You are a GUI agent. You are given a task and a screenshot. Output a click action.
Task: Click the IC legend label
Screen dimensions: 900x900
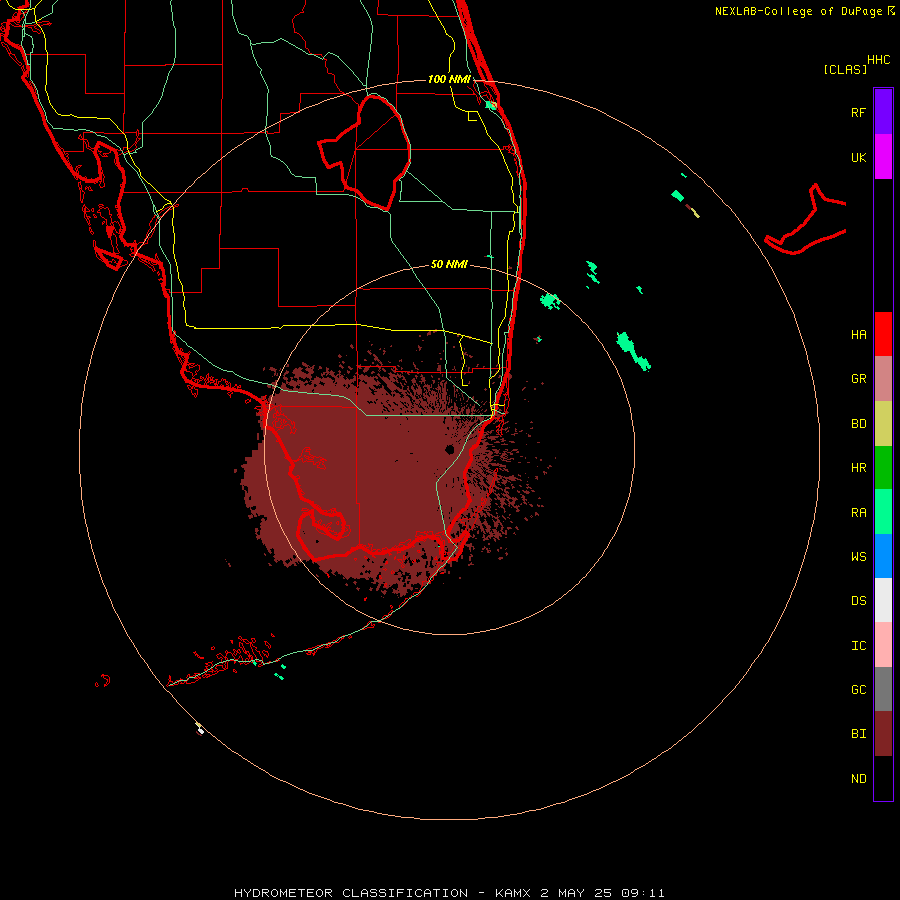point(858,646)
